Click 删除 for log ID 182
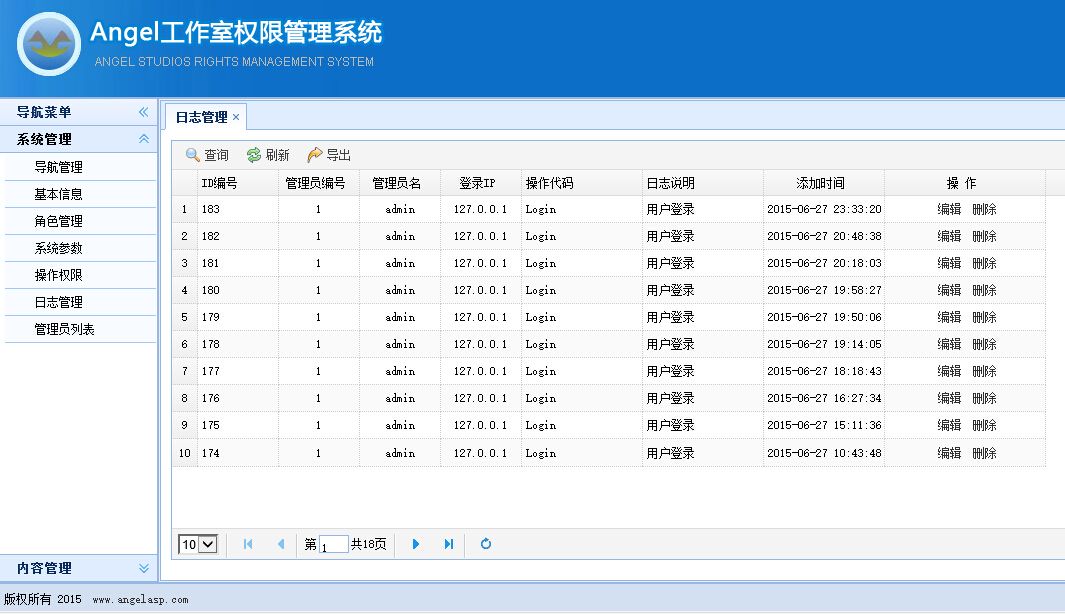 (x=984, y=236)
